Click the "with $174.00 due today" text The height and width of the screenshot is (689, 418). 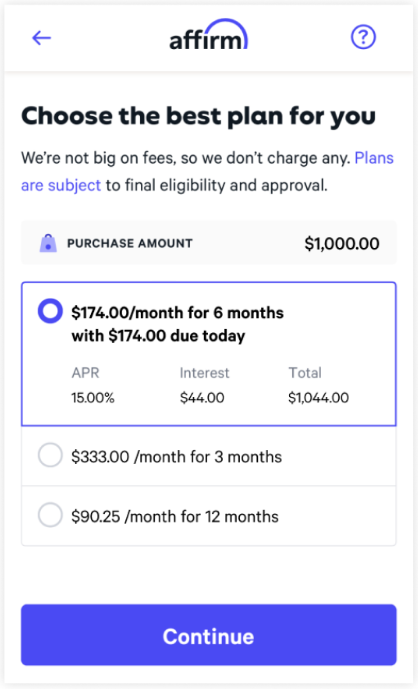158,336
